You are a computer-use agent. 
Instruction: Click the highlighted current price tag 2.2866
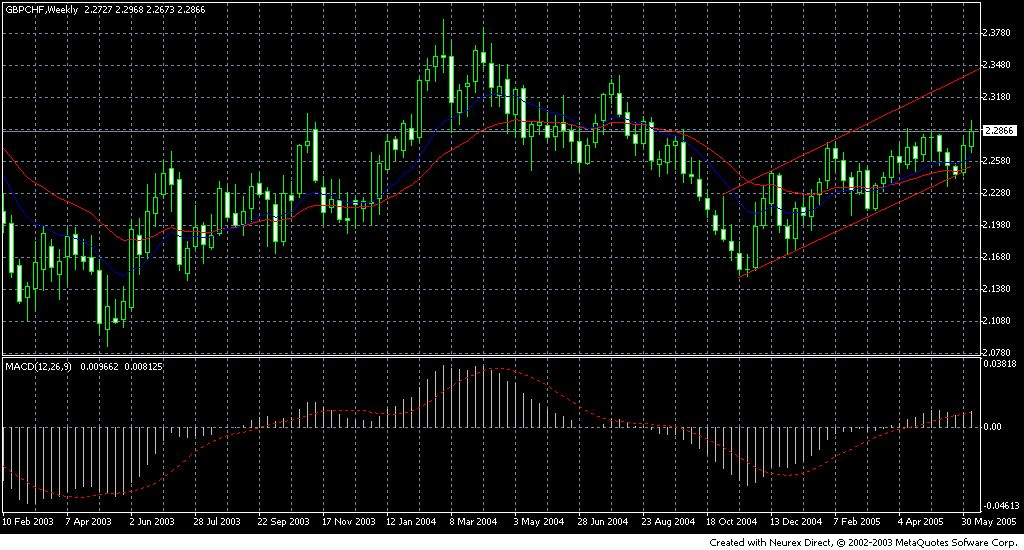pyautogui.click(x=999, y=130)
